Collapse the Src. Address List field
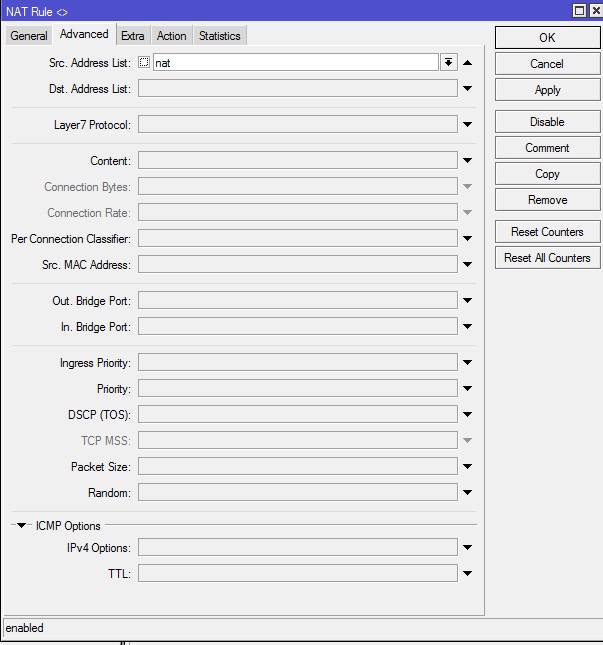 467,62
